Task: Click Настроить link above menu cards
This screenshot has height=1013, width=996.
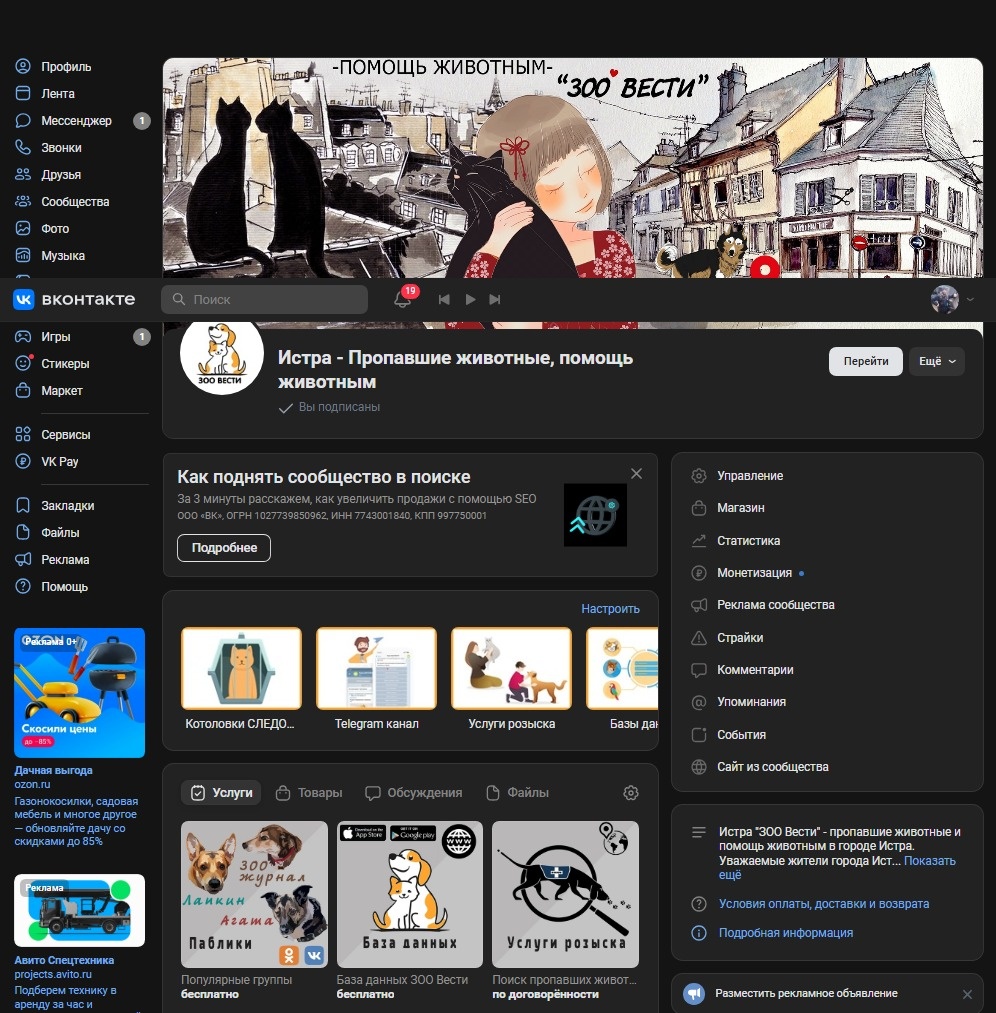Action: click(610, 609)
